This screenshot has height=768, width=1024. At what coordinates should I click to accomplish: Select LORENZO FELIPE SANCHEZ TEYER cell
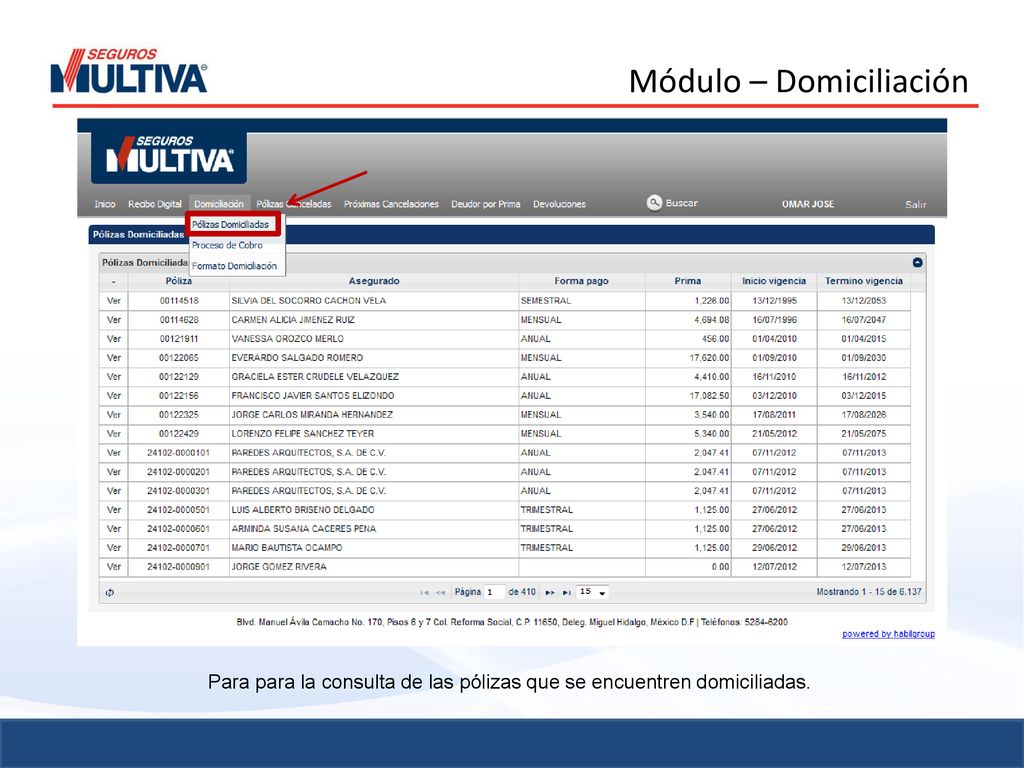374,433
